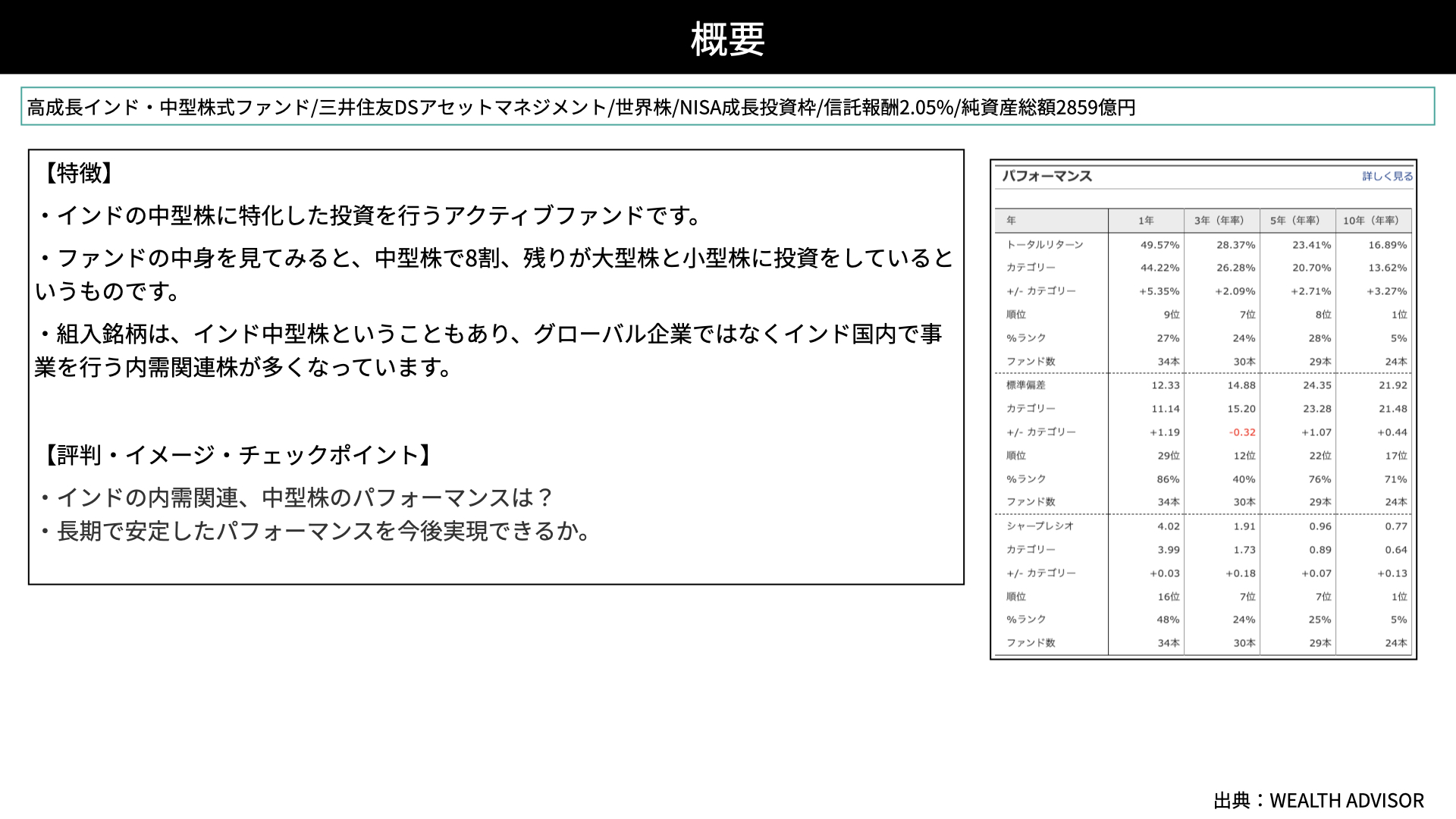Open the 詳しく見る link in performance panel
This screenshot has width=1456, height=819.
click(1387, 176)
